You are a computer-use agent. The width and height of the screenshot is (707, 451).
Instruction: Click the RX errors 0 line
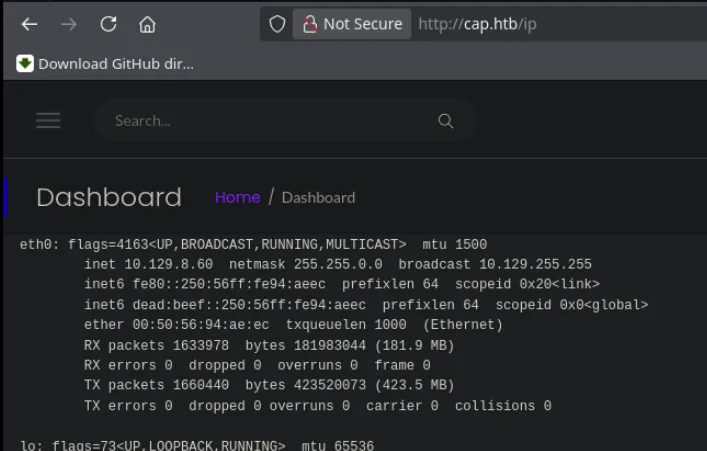point(257,365)
